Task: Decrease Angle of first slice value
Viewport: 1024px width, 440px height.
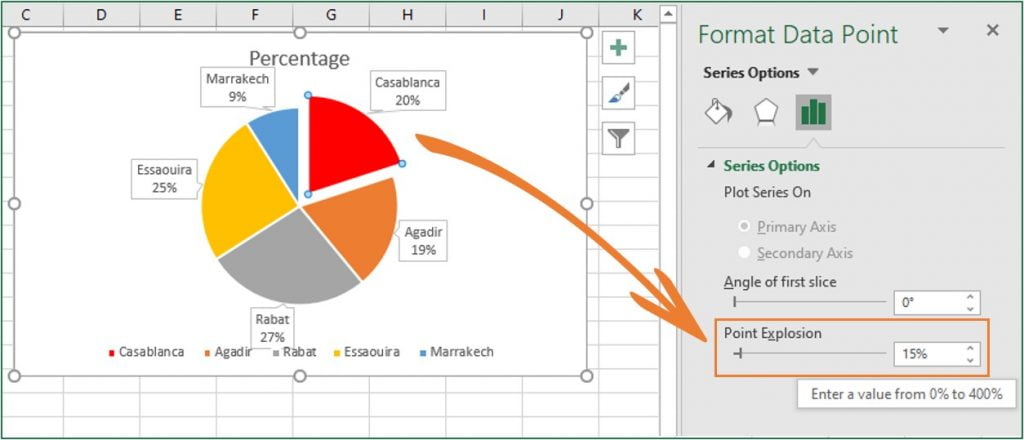Action: tap(970, 308)
